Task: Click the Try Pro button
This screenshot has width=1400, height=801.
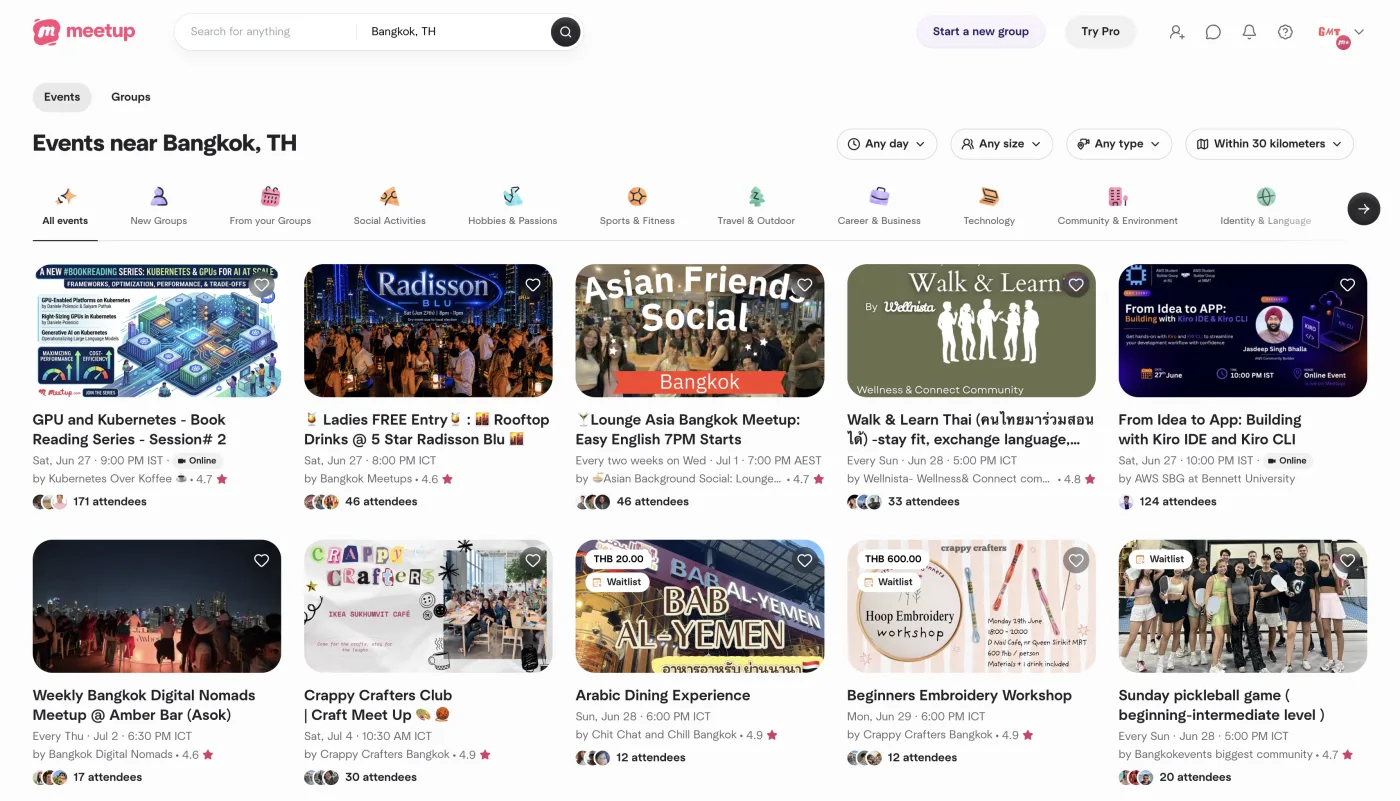Action: pyautogui.click(x=1100, y=32)
